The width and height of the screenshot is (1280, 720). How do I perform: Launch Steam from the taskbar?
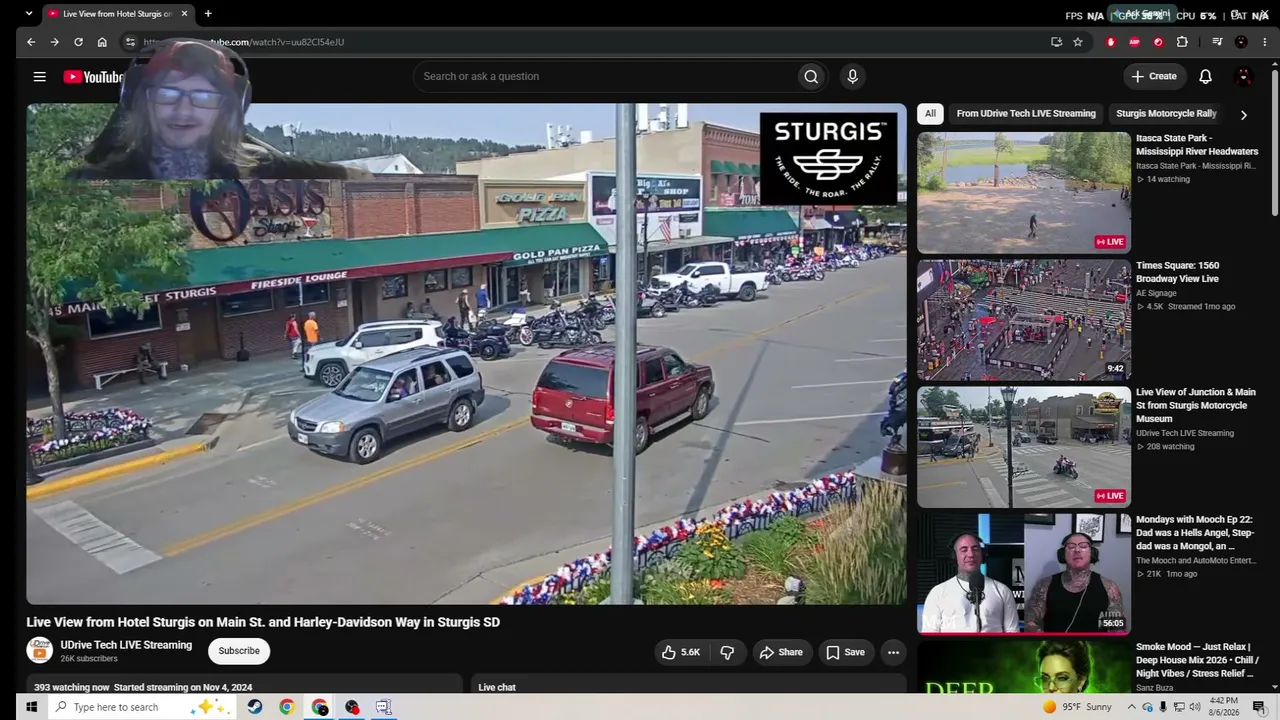(255, 707)
